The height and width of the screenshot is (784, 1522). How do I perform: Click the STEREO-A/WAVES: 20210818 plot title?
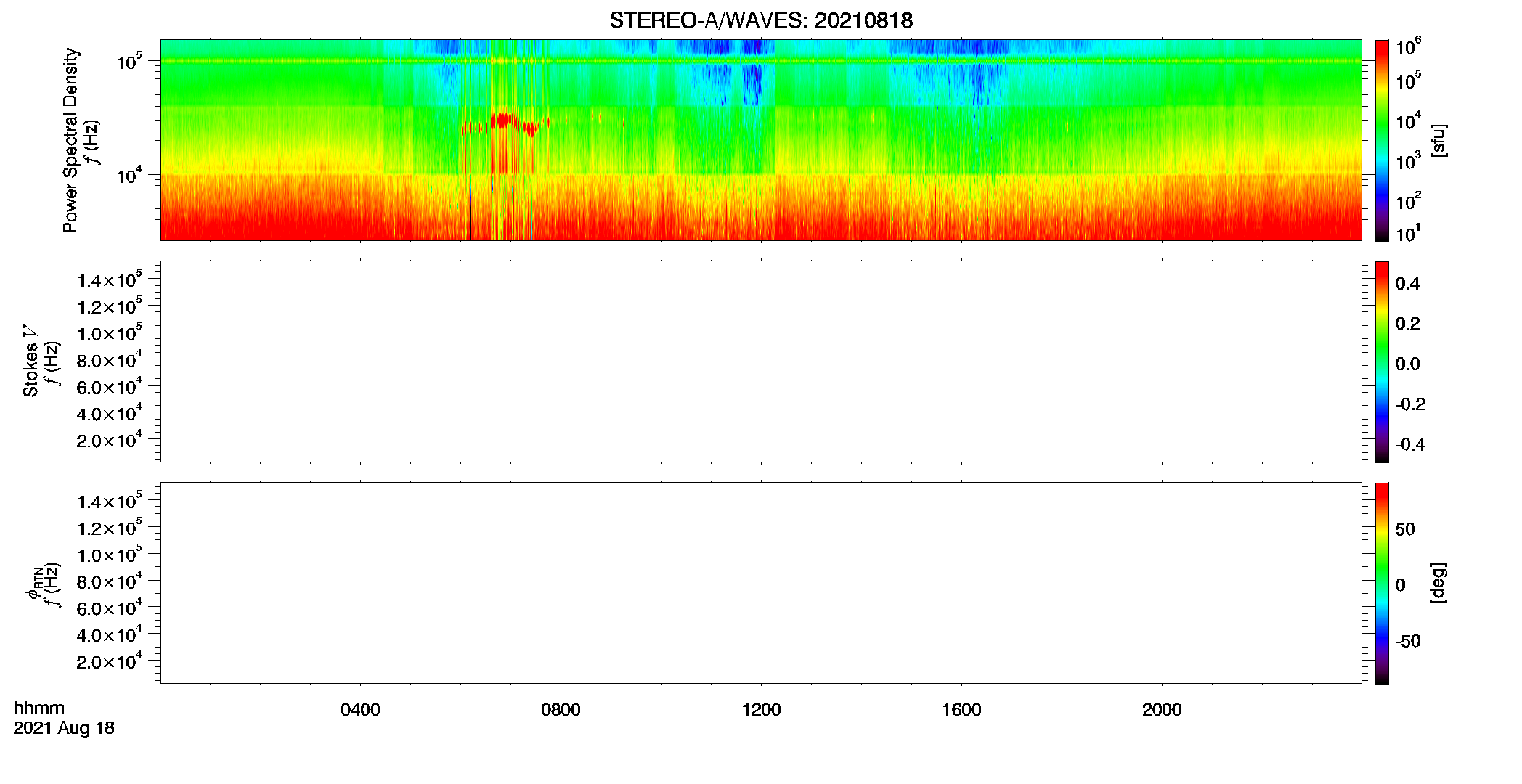761,20
